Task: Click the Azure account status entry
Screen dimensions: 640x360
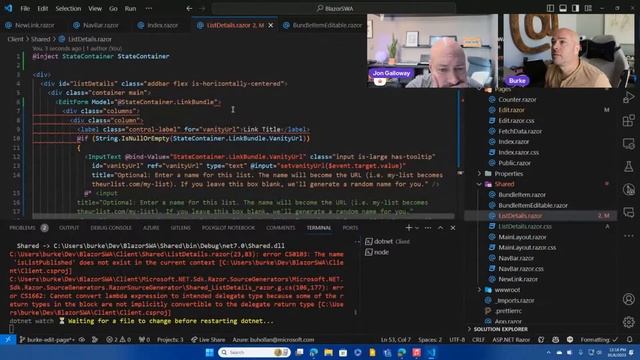Action: [x=273, y=340]
